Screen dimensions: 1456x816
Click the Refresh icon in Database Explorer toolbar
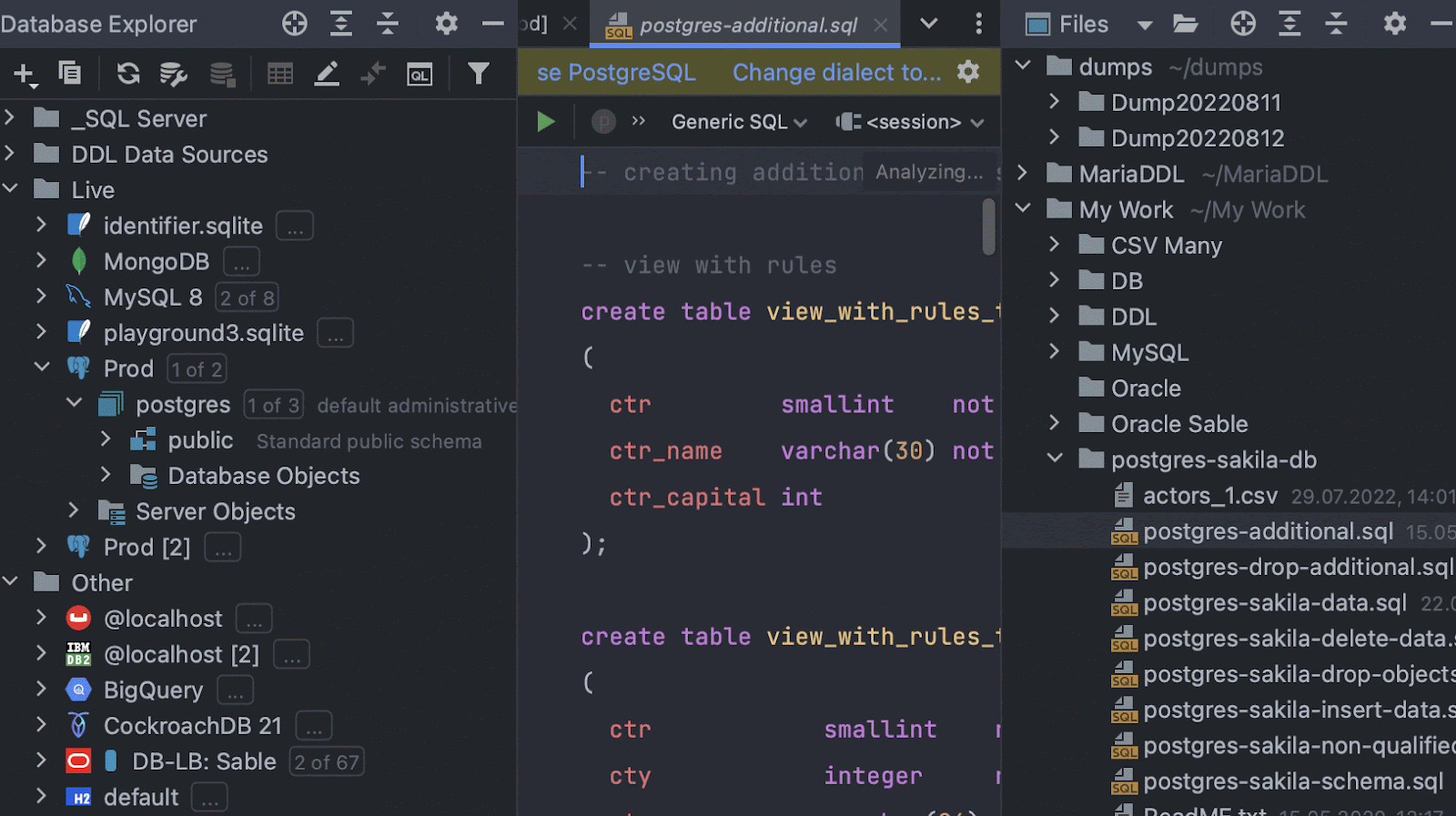[128, 74]
